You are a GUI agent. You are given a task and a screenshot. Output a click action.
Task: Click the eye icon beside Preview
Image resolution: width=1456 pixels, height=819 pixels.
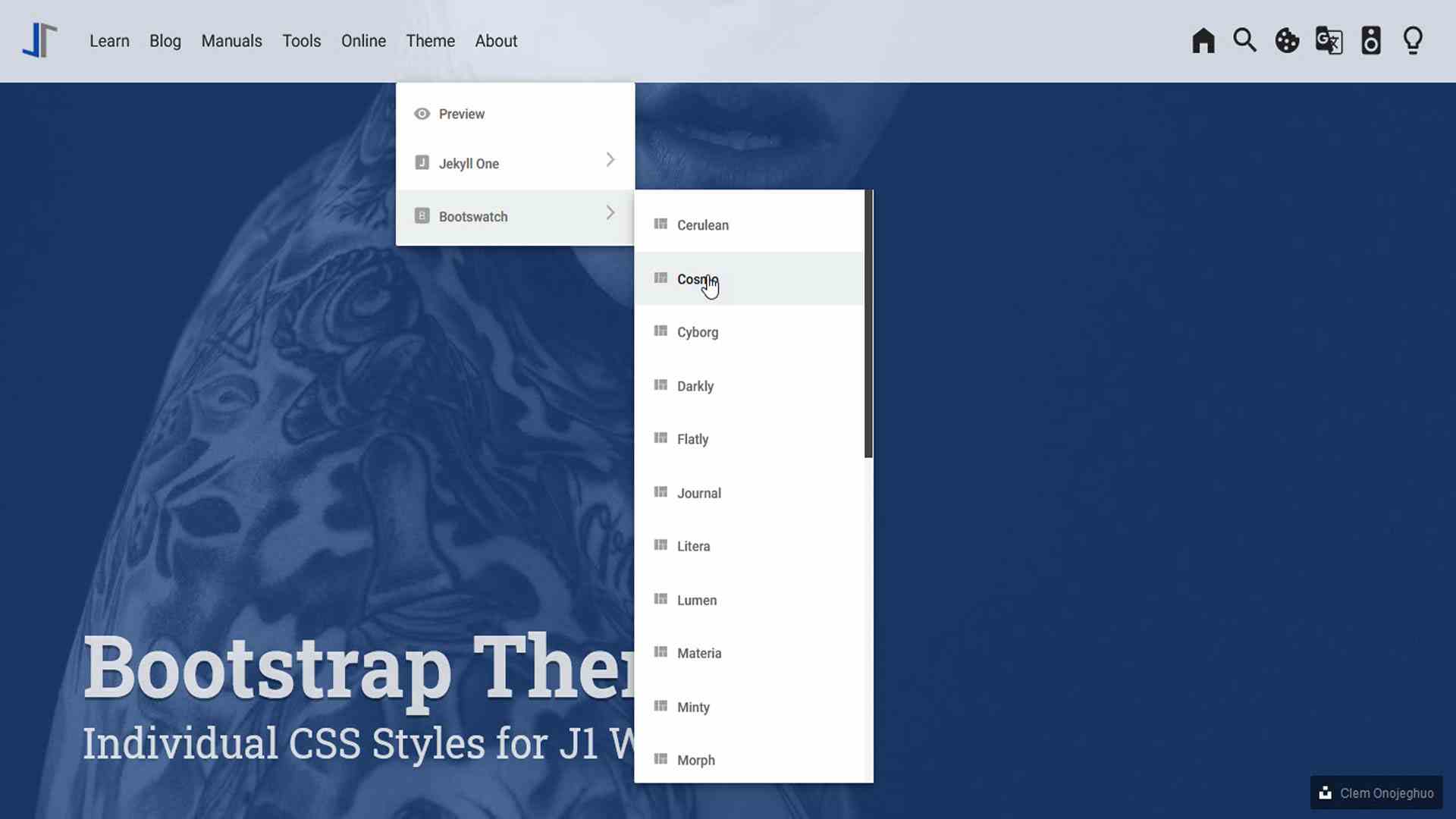click(422, 114)
